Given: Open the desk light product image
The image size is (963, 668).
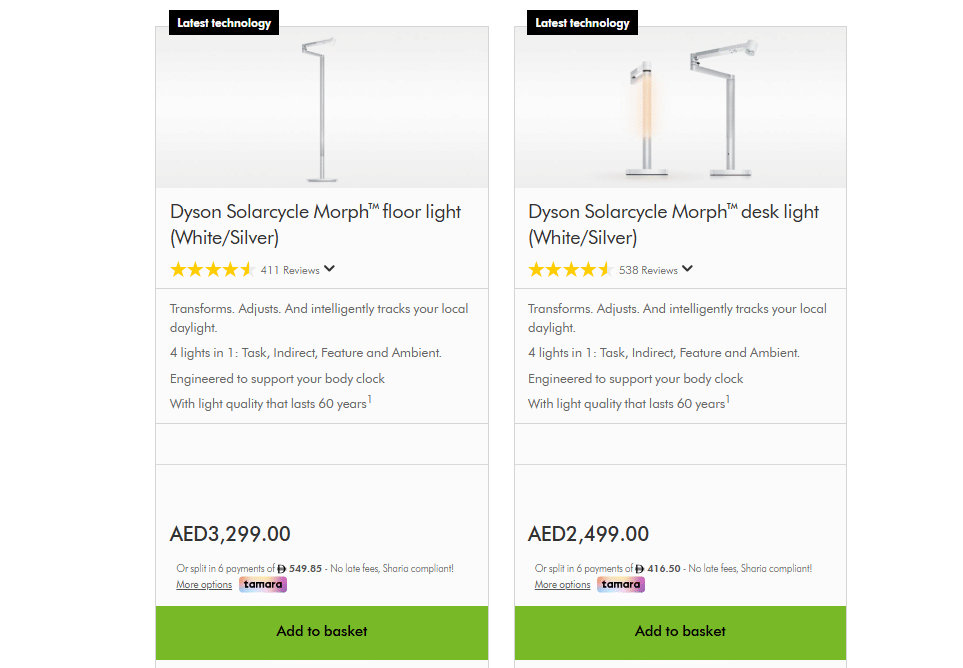Looking at the screenshot, I should click(680, 108).
